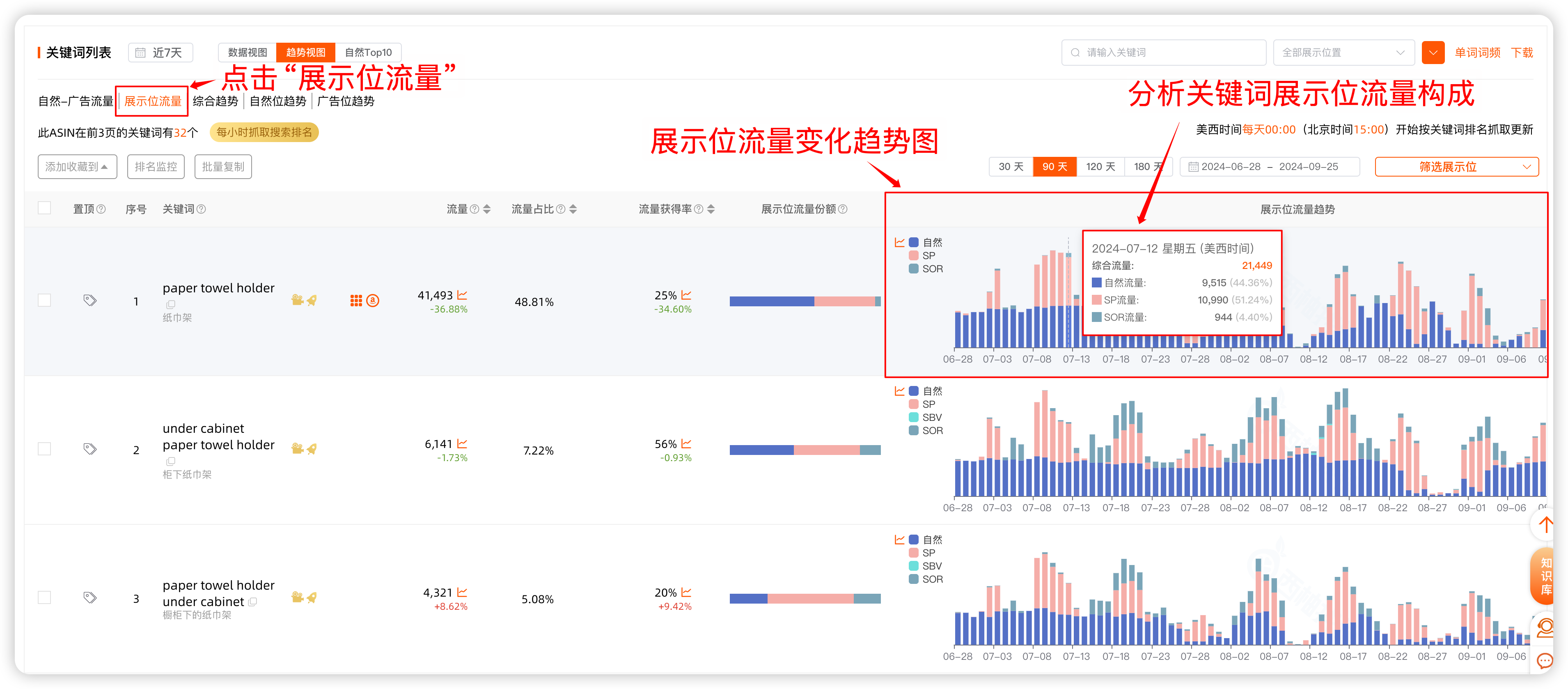Select the 展示位流量 tab
The height and width of the screenshot is (689, 1568).
153,101
